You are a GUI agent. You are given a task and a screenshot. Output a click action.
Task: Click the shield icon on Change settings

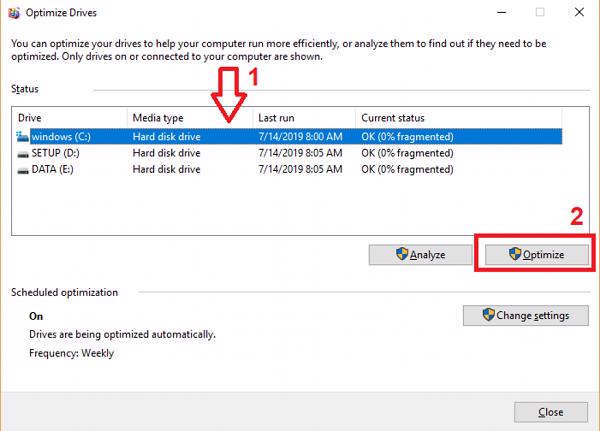pos(488,315)
